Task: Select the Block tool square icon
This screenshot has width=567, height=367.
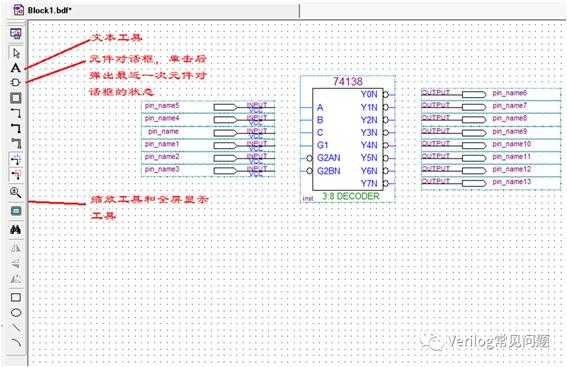Action: click(x=16, y=98)
